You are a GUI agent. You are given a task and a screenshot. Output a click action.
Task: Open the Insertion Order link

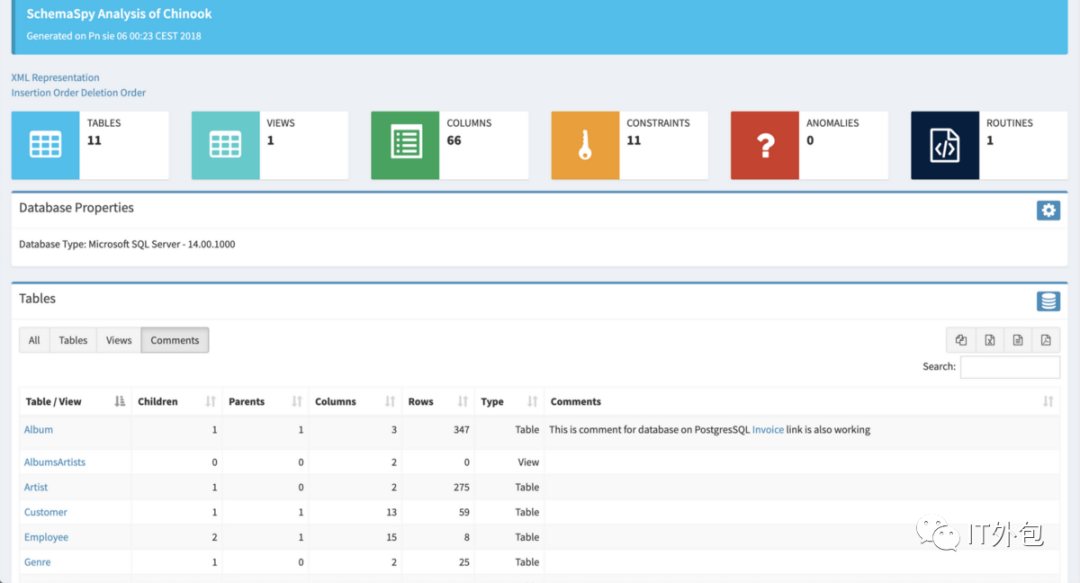tap(45, 92)
